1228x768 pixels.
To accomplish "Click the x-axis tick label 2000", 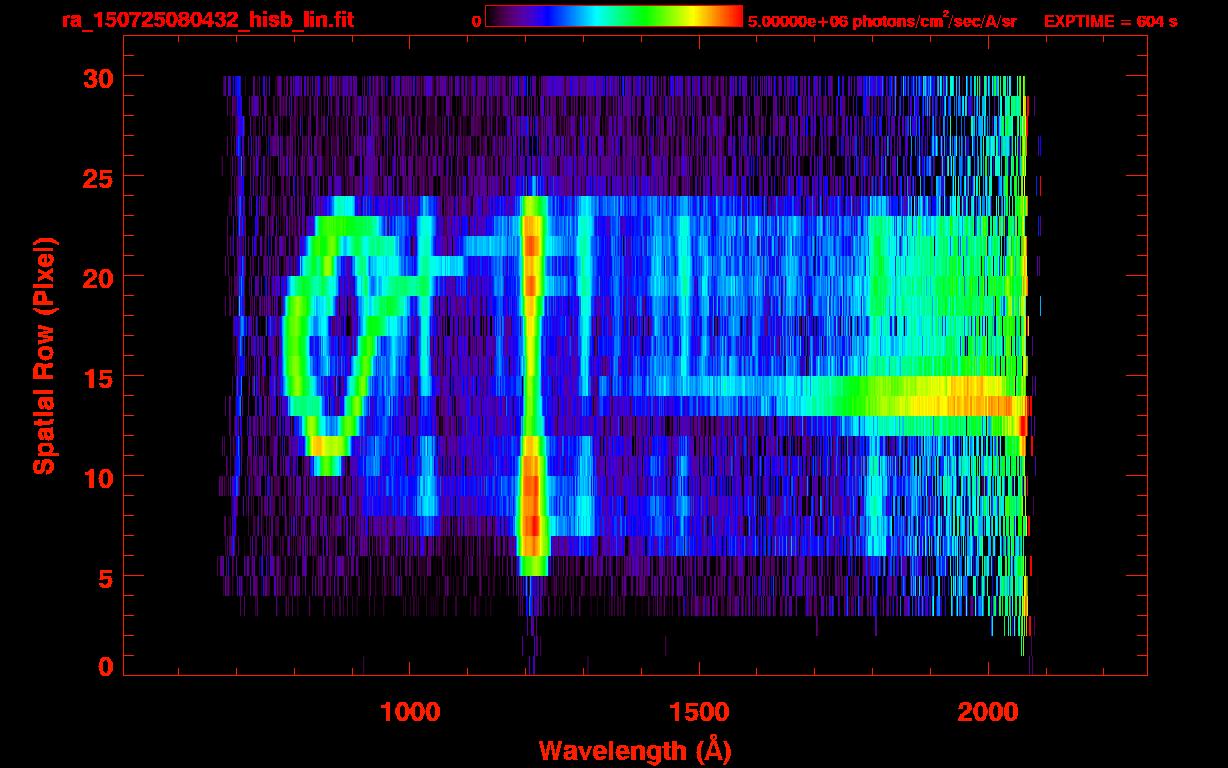I will pos(988,711).
